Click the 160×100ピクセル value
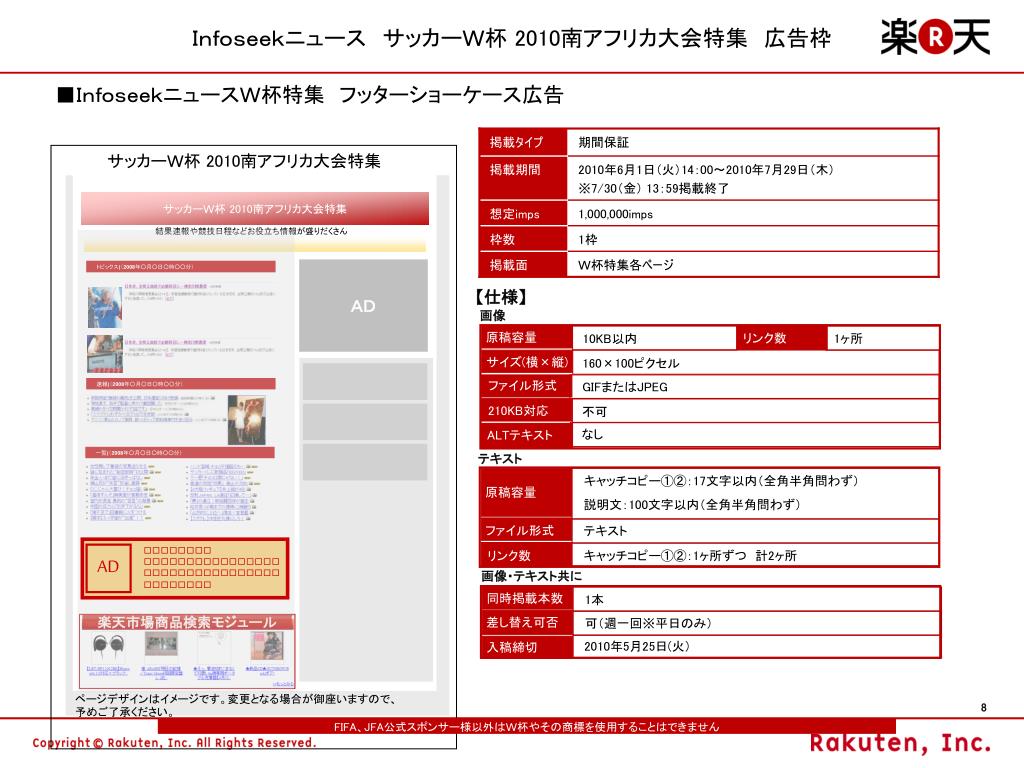Image resolution: width=1024 pixels, height=768 pixels. click(x=630, y=363)
